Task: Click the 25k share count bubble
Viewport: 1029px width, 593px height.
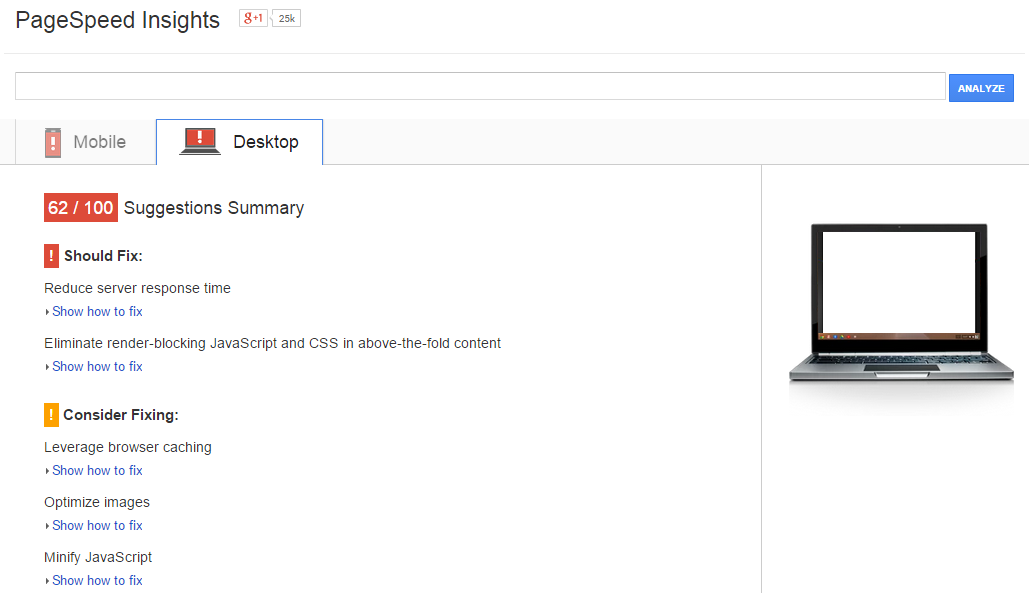Action: [x=286, y=18]
